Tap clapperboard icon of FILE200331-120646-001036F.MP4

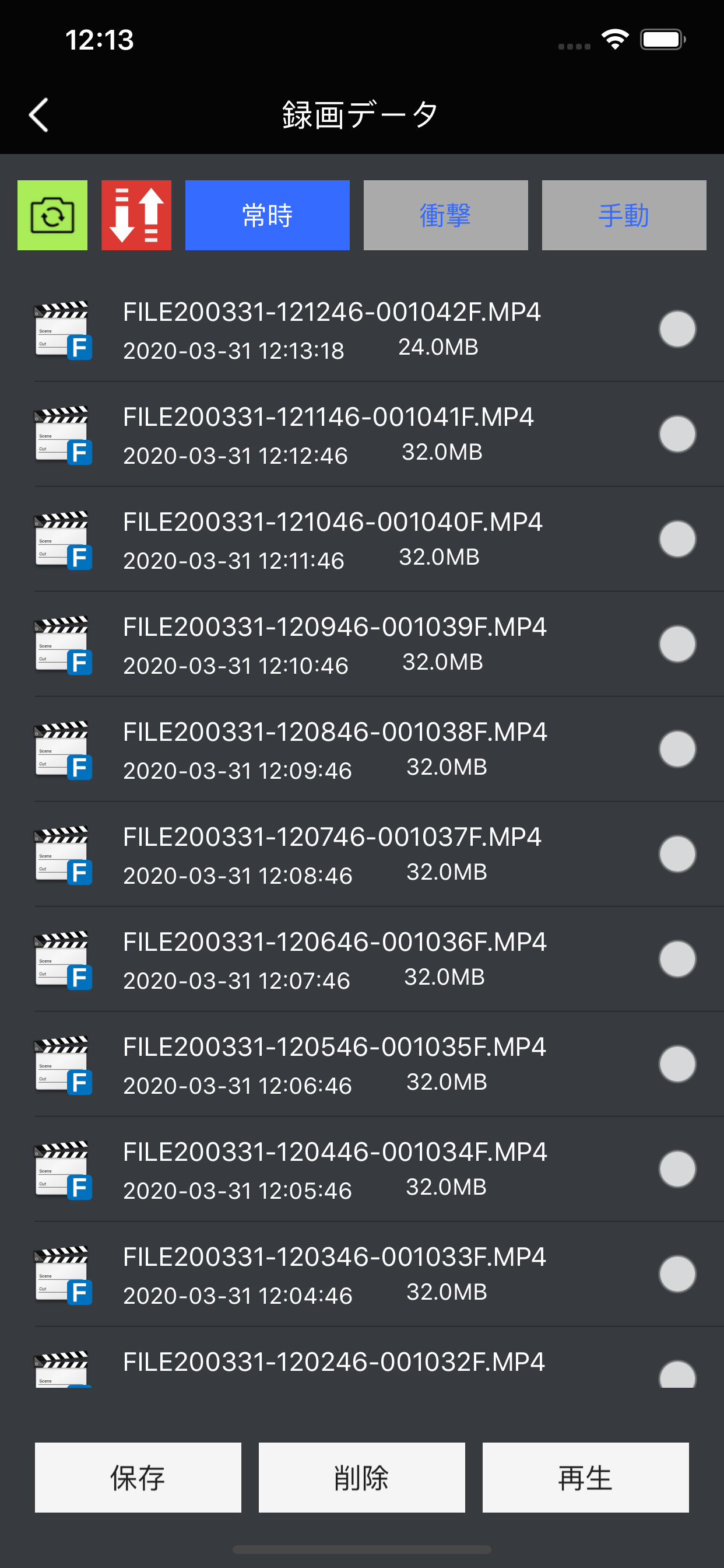point(63,960)
